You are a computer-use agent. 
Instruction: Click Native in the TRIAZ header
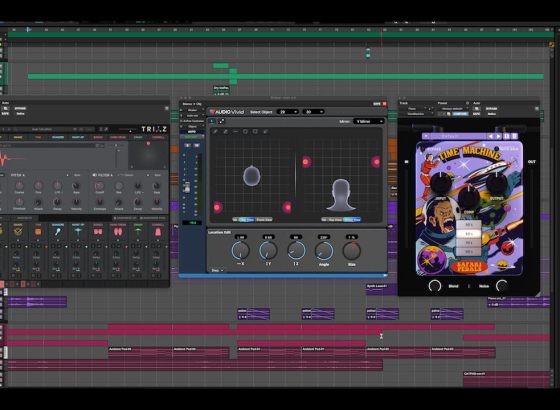click(20, 114)
